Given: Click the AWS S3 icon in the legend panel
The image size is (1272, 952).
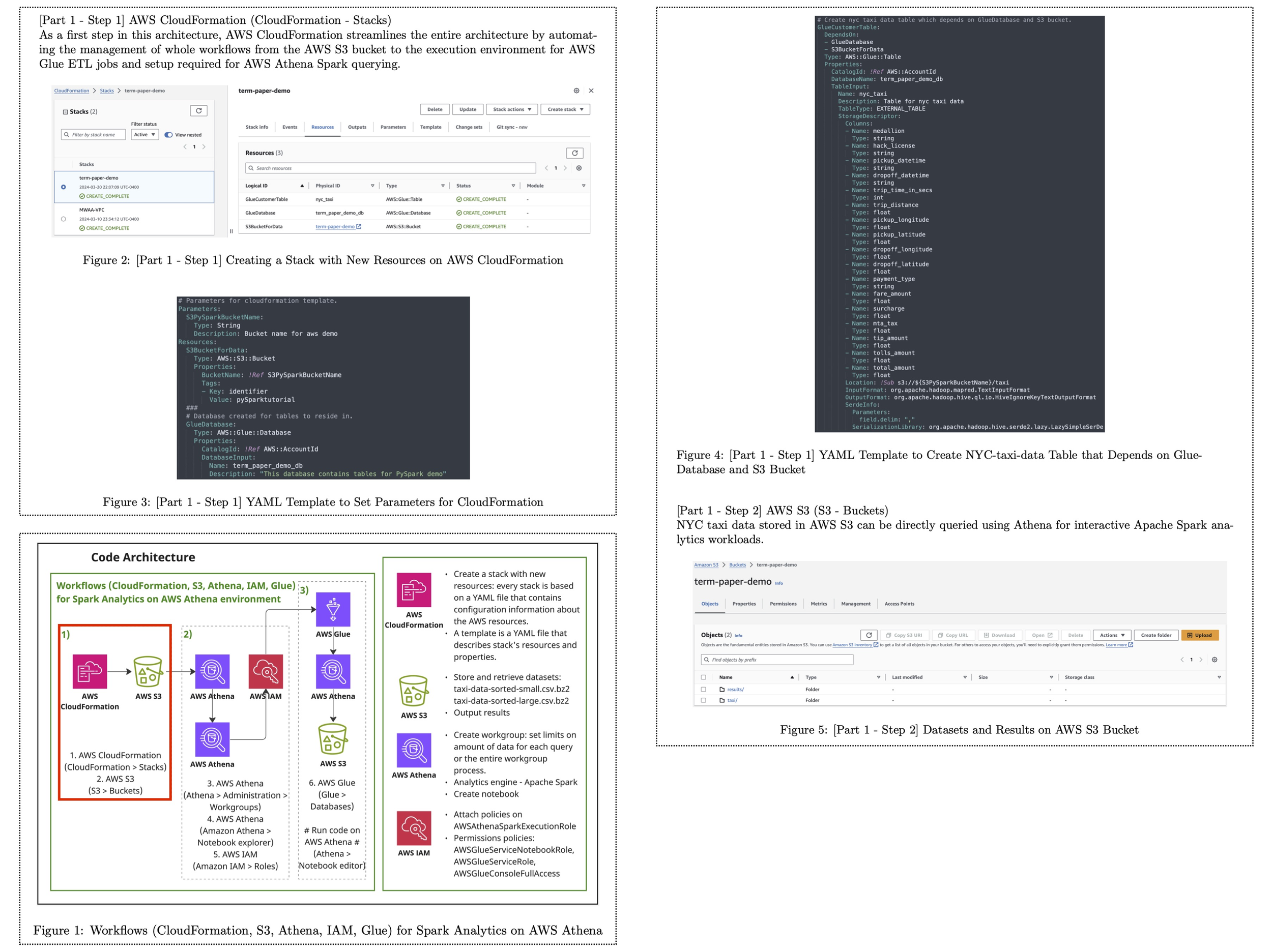Looking at the screenshot, I should point(414,691).
